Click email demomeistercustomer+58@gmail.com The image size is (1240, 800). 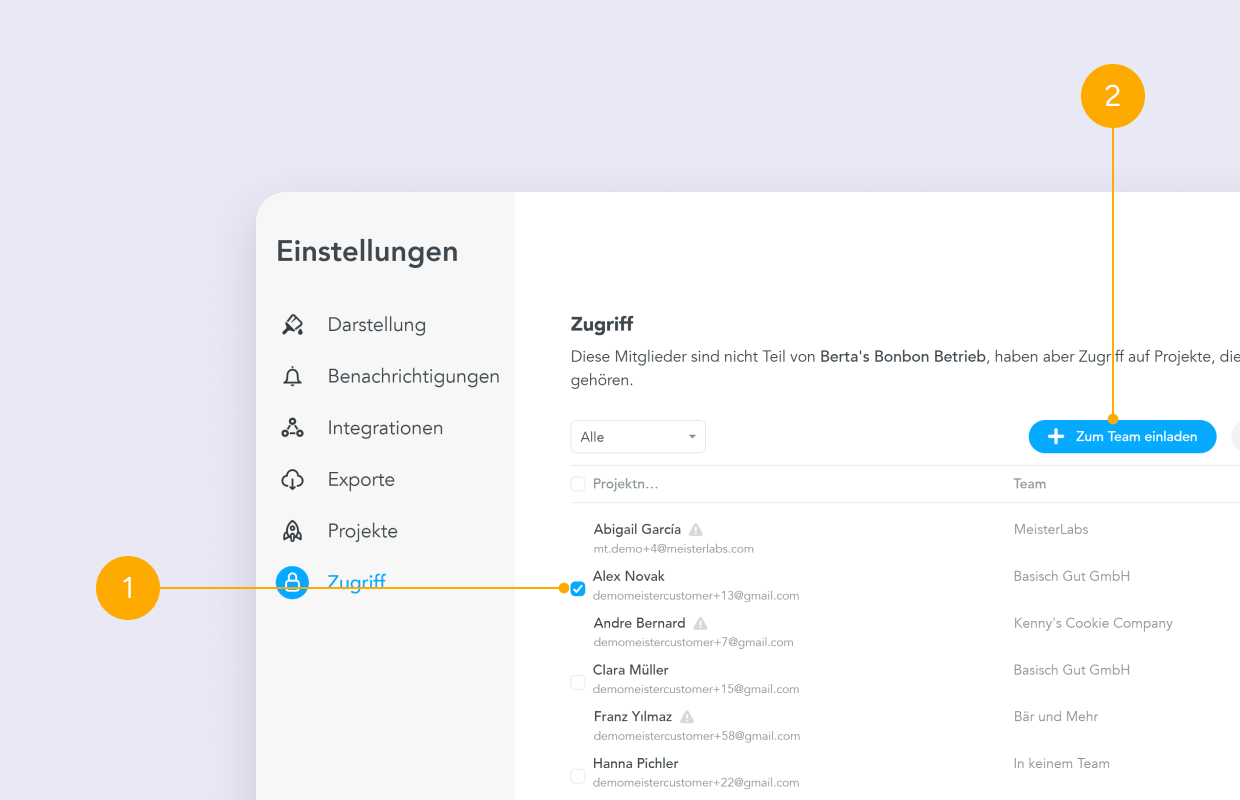(x=696, y=736)
